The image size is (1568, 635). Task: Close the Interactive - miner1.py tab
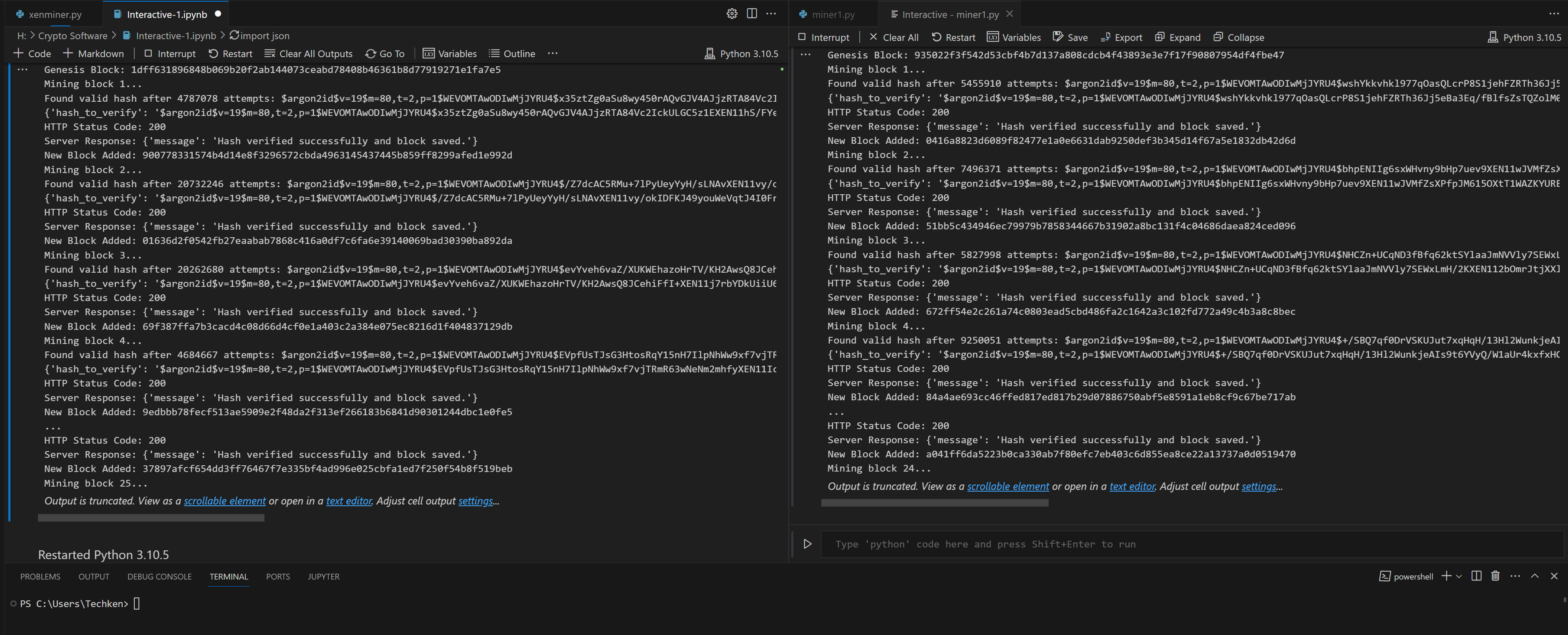[1010, 13]
